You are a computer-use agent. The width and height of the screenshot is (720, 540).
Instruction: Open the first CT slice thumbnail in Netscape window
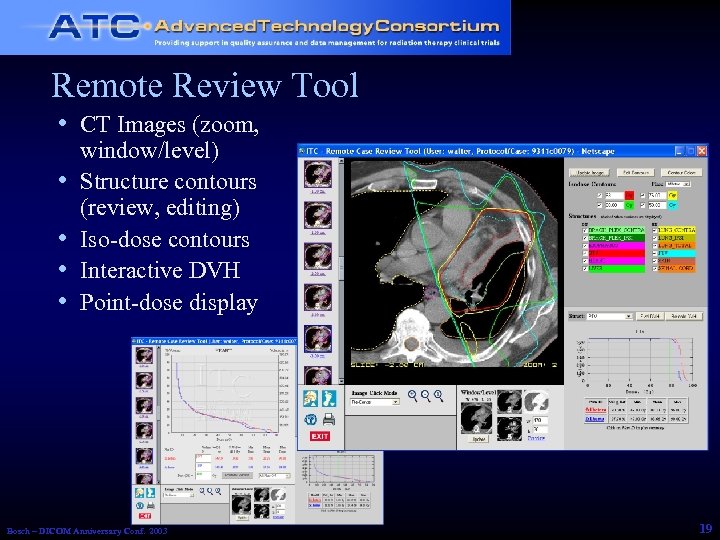(x=318, y=174)
